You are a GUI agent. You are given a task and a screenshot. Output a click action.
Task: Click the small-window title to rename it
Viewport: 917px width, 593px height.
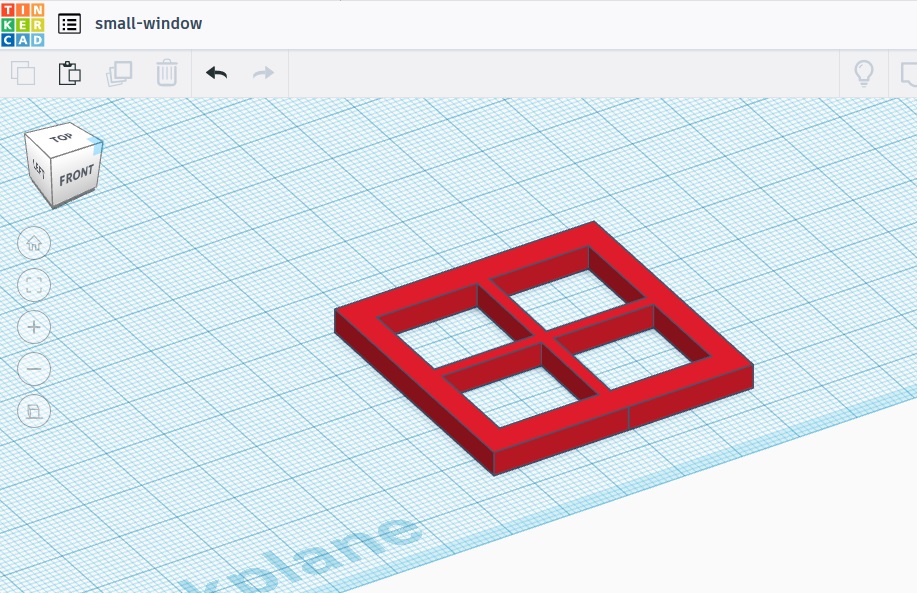(x=148, y=24)
